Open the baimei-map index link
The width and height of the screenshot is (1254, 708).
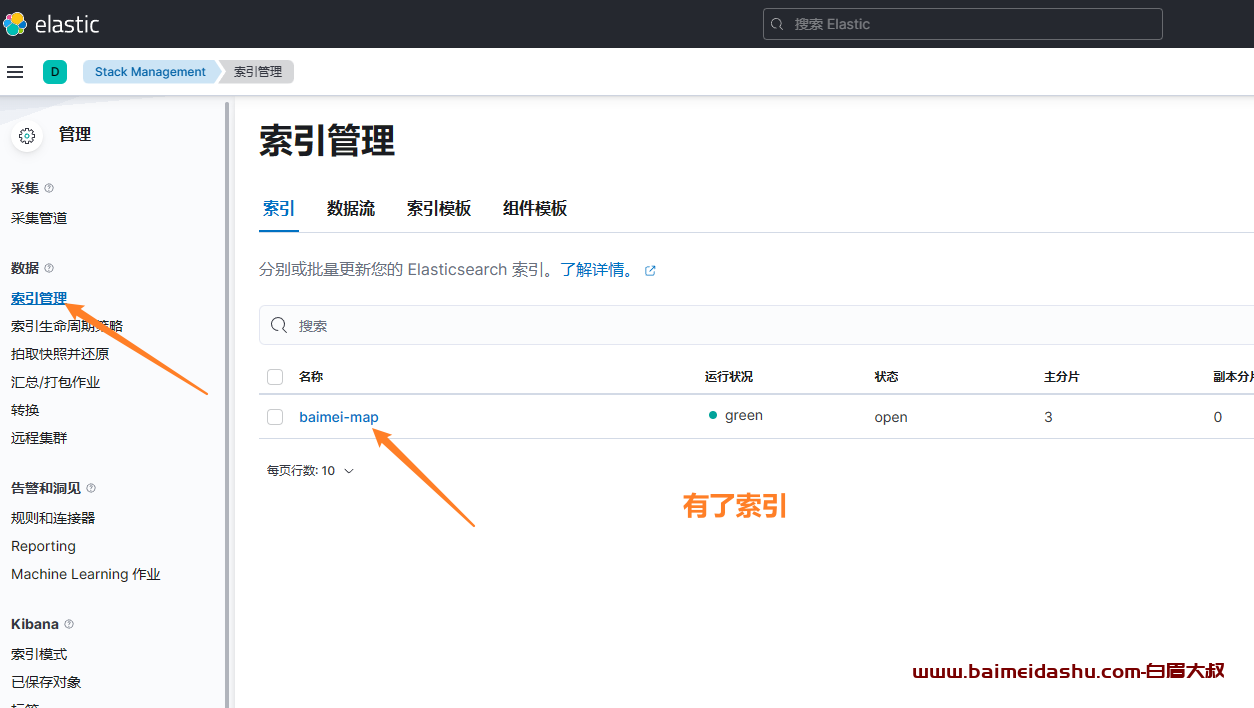coord(339,417)
